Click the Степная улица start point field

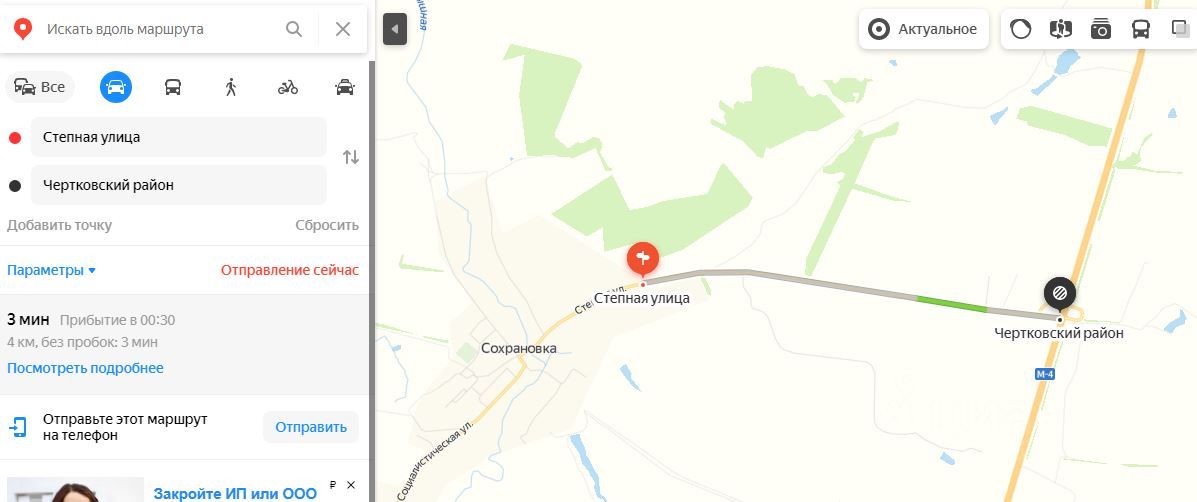coord(179,137)
